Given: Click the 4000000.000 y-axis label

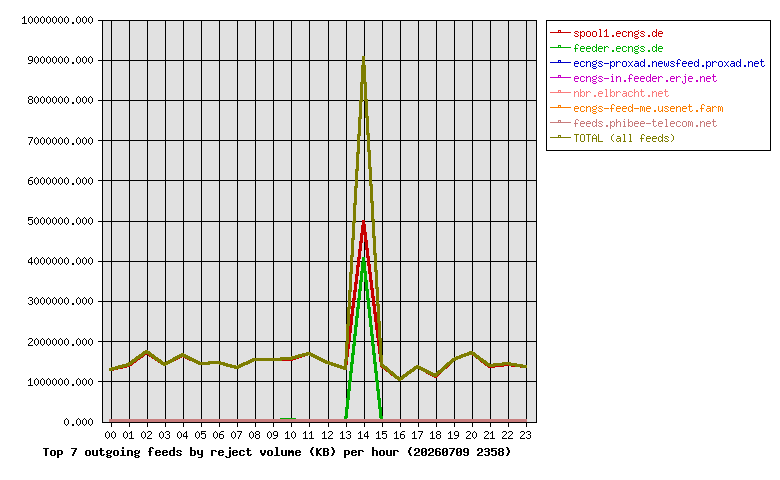Looking at the screenshot, I should (x=60, y=261).
